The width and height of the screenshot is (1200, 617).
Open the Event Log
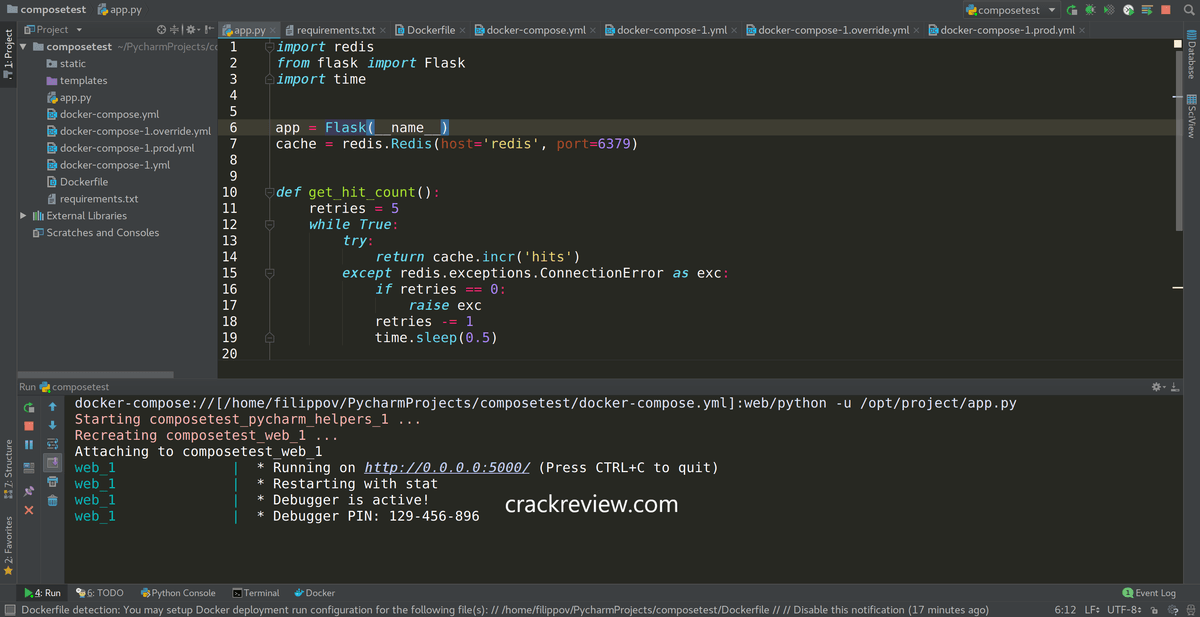click(1148, 592)
